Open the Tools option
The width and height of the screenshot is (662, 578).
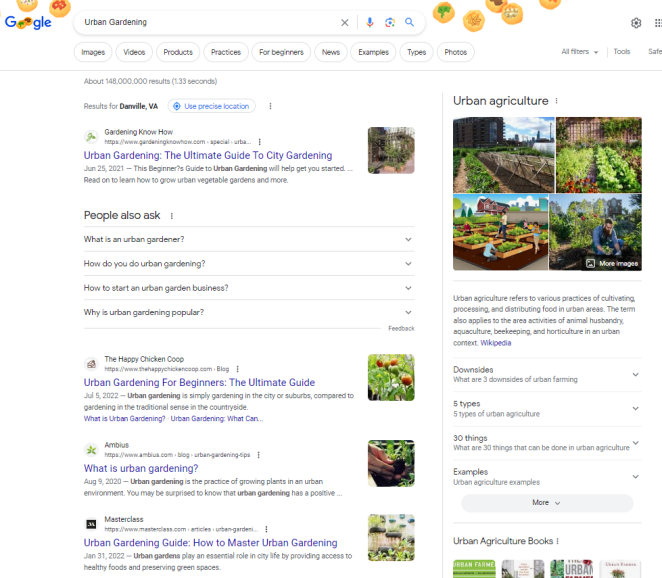pos(621,52)
